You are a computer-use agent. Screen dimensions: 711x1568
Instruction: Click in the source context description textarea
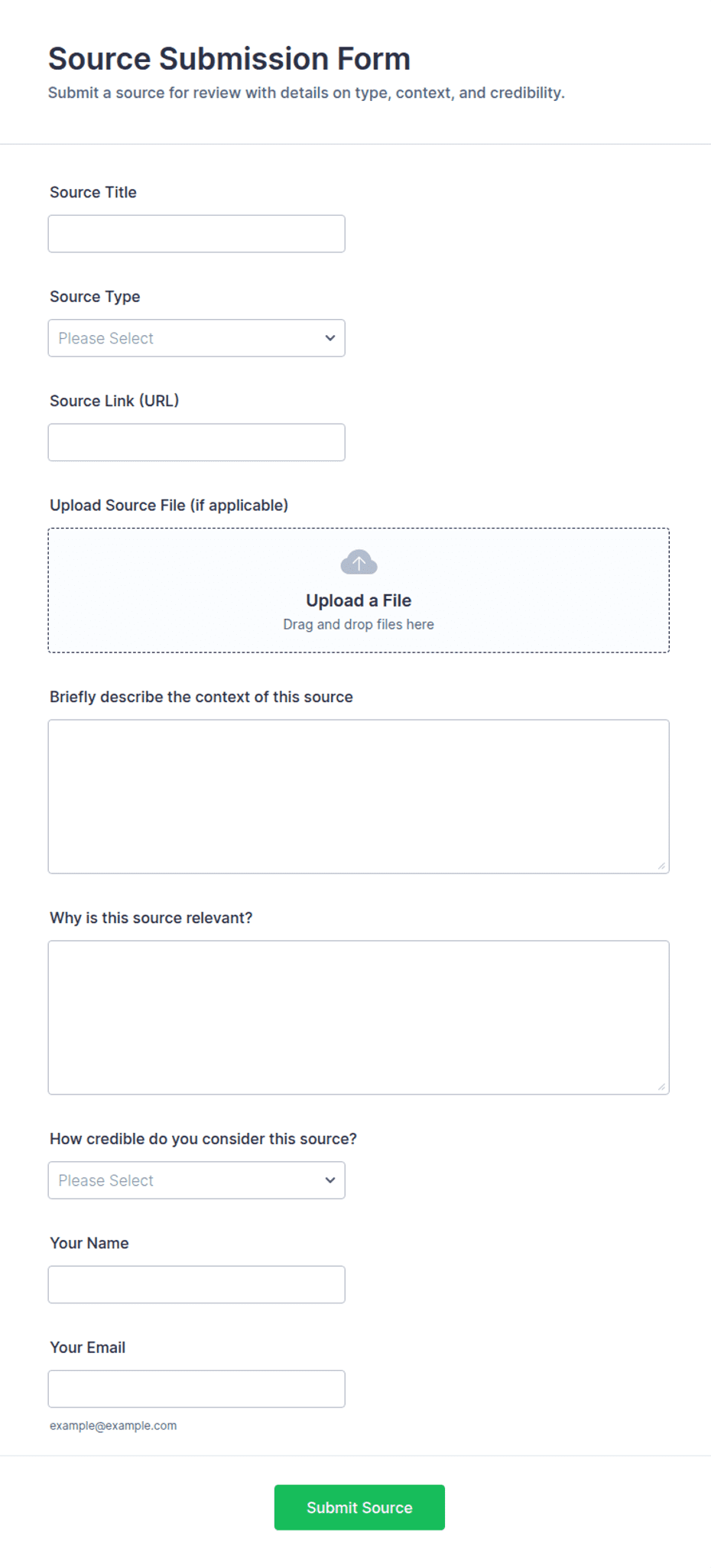click(359, 796)
